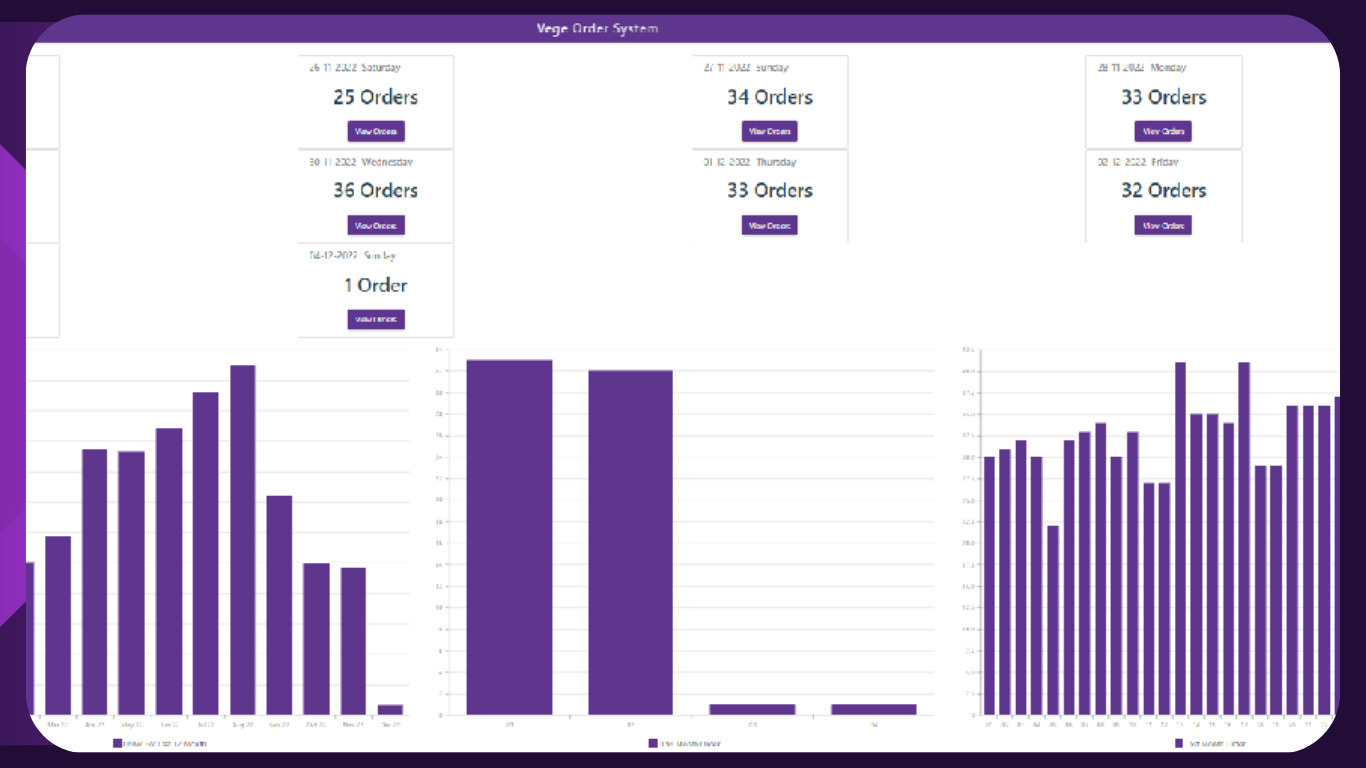1366x768 pixels.
Task: Open View Orders on the 34 Orders Sunday card
Action: [x=769, y=131]
